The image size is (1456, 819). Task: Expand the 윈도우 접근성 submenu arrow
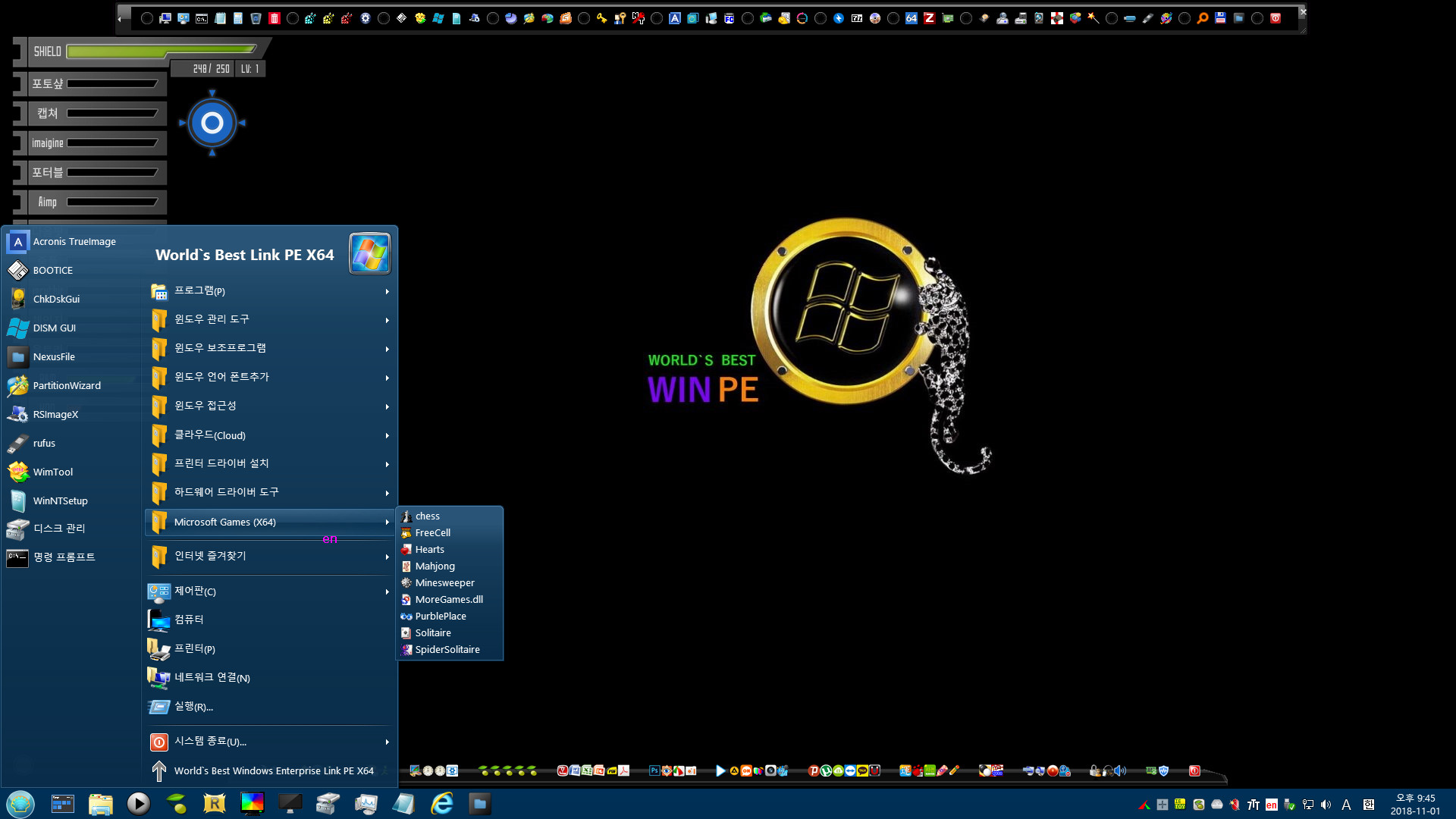387,406
